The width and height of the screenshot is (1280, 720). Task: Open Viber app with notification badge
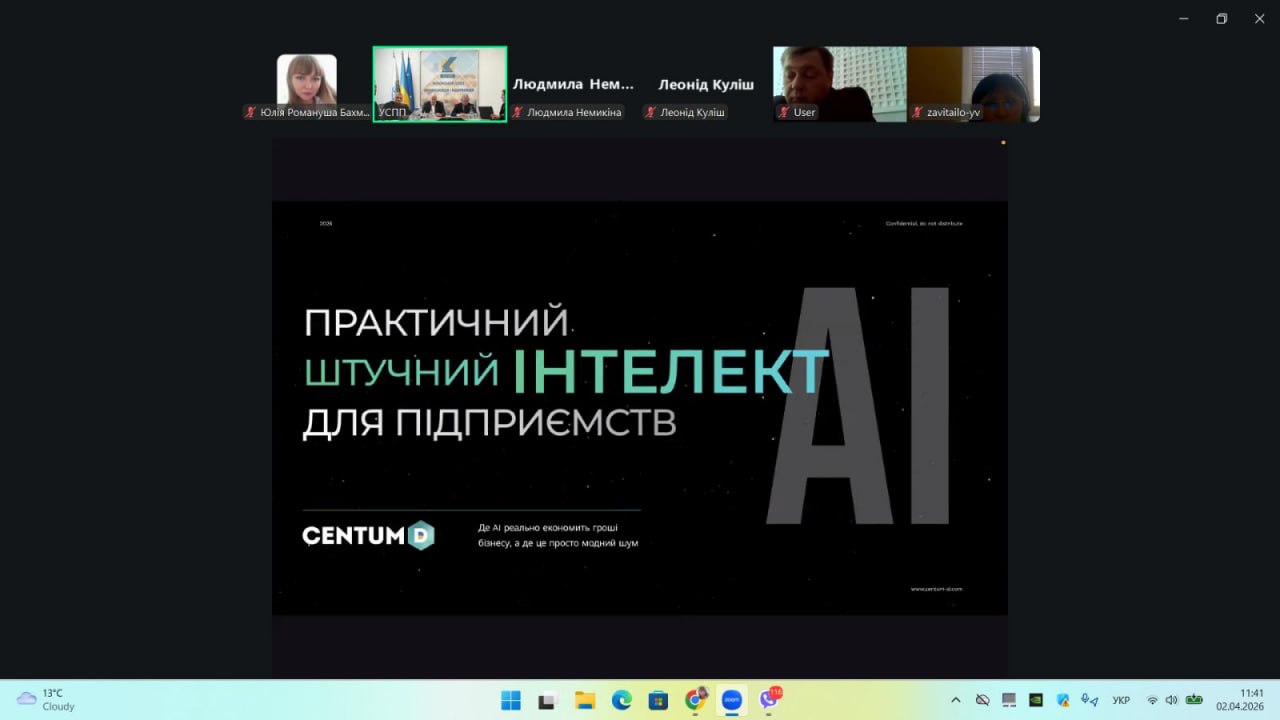click(769, 700)
